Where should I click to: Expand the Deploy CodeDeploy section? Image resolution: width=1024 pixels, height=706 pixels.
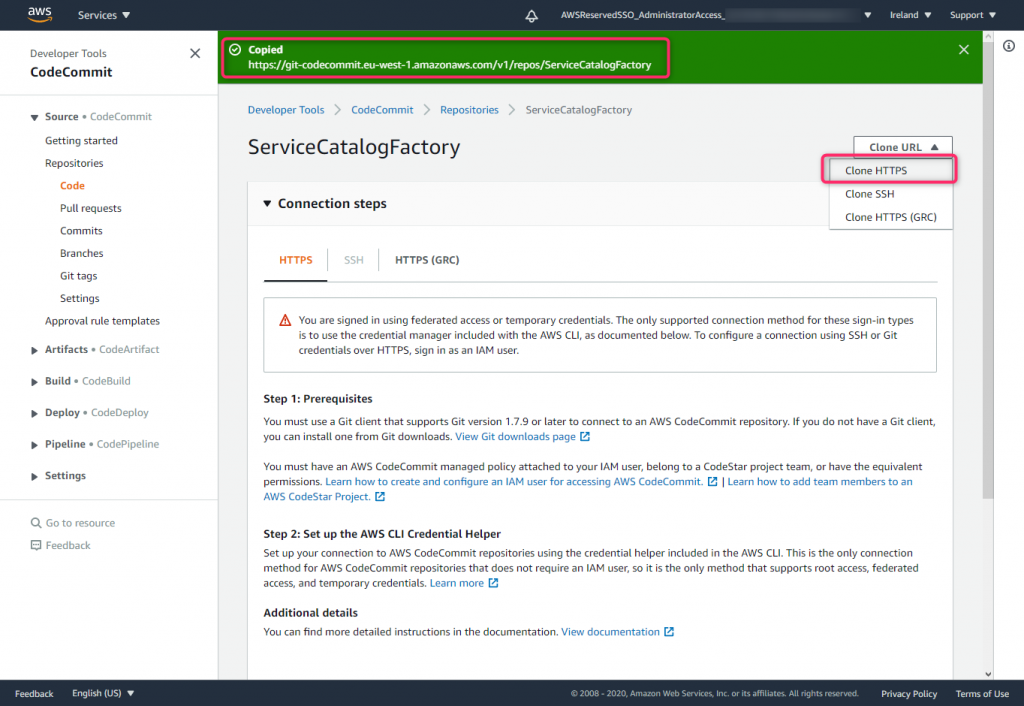pos(34,413)
